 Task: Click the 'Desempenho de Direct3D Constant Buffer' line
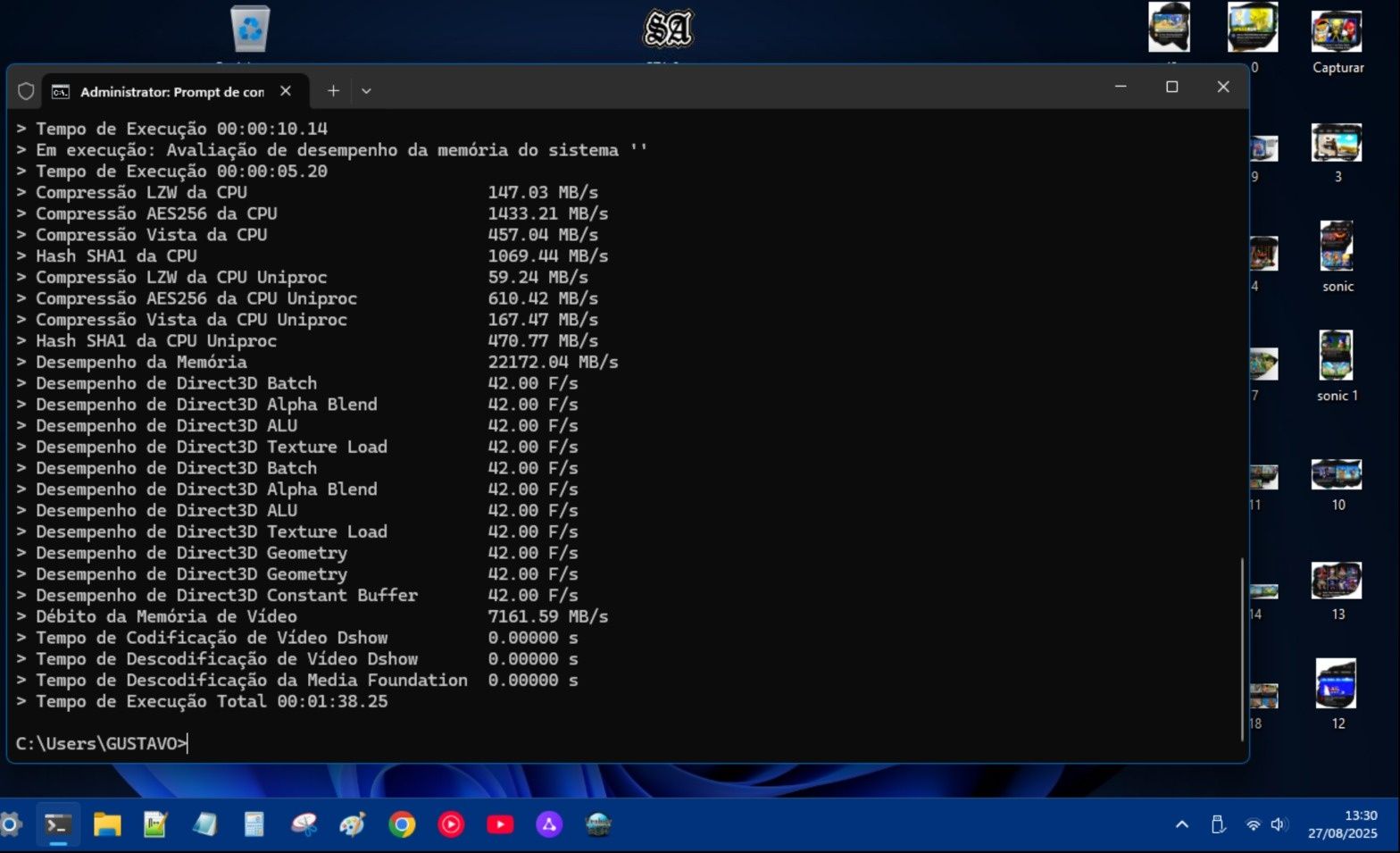296,595
